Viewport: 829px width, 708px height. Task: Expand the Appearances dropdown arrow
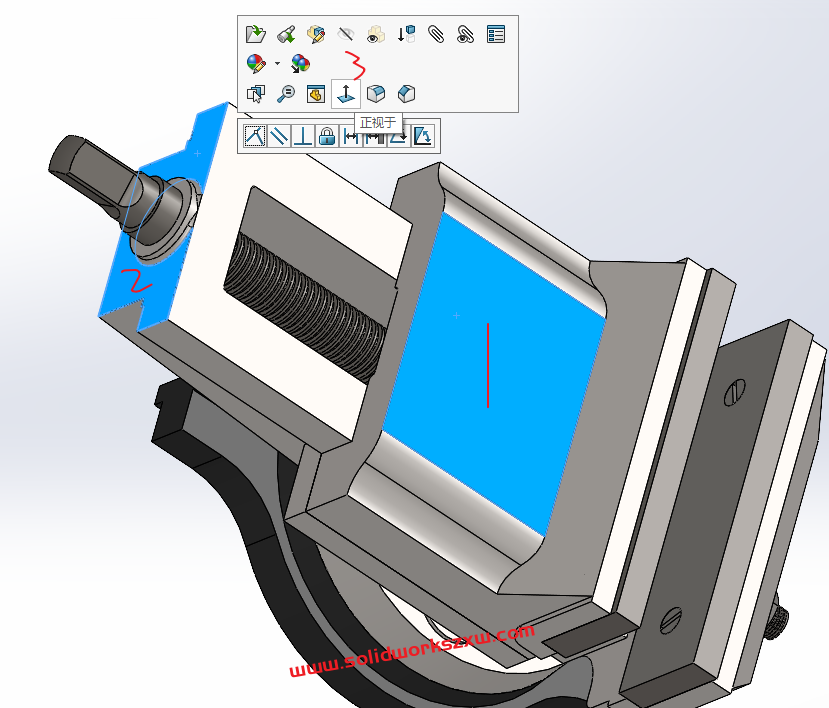point(277,64)
